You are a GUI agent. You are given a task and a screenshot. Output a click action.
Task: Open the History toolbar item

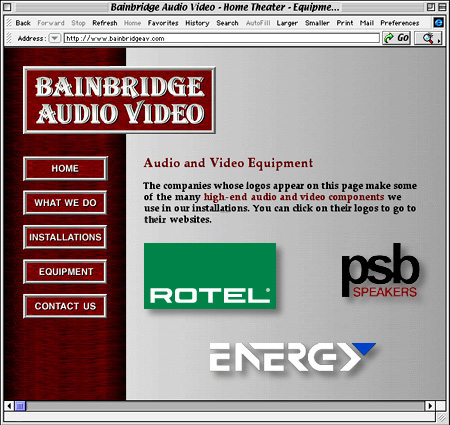coord(197,23)
